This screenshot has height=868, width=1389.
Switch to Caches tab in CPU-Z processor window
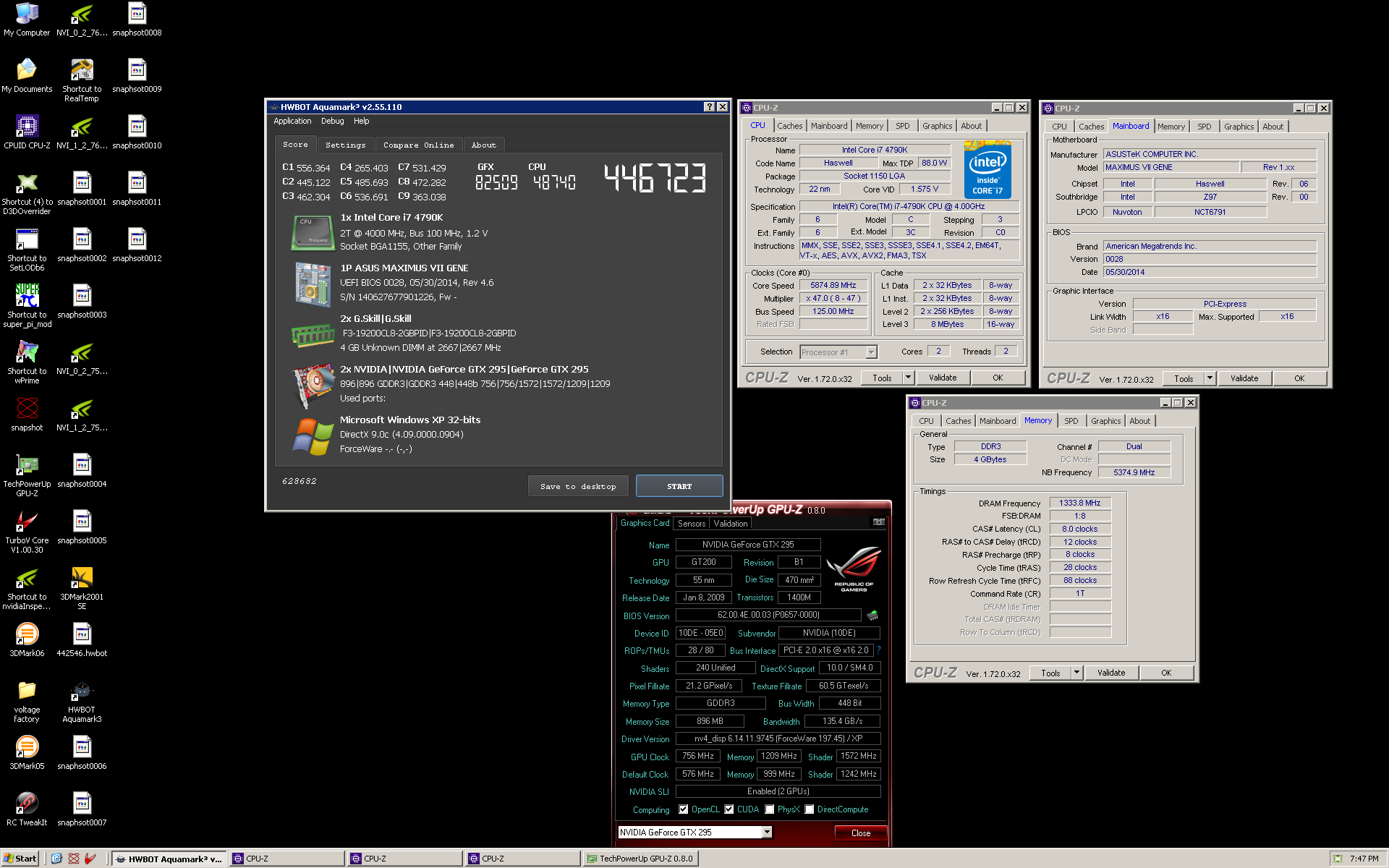point(789,126)
